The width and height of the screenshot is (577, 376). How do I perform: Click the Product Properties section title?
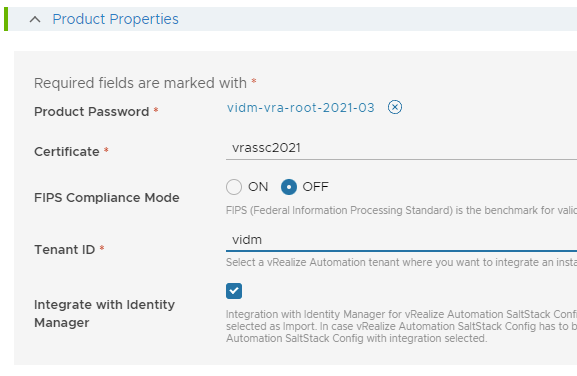tap(115, 19)
